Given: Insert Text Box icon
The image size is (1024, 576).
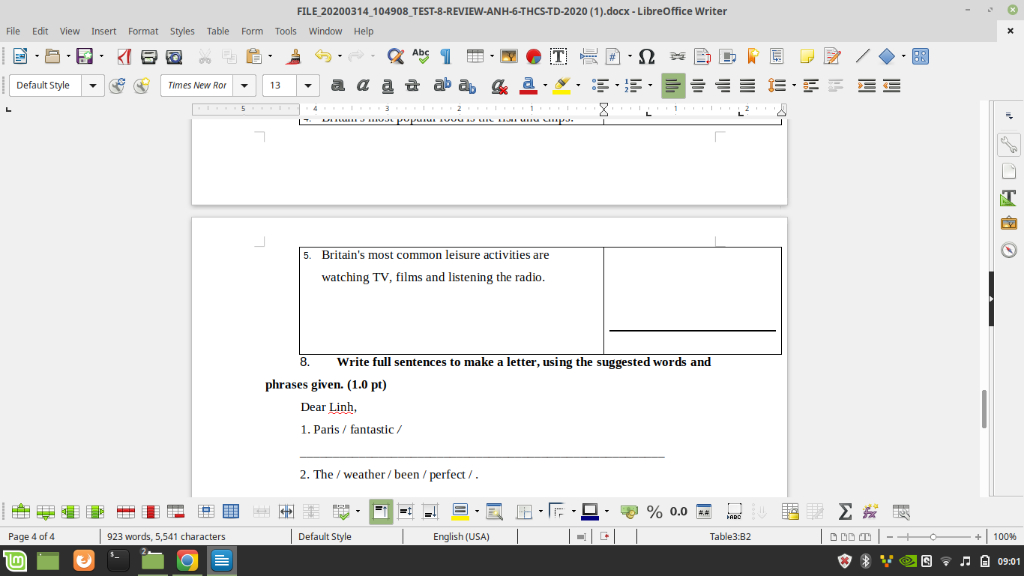Looking at the screenshot, I should 558,57.
